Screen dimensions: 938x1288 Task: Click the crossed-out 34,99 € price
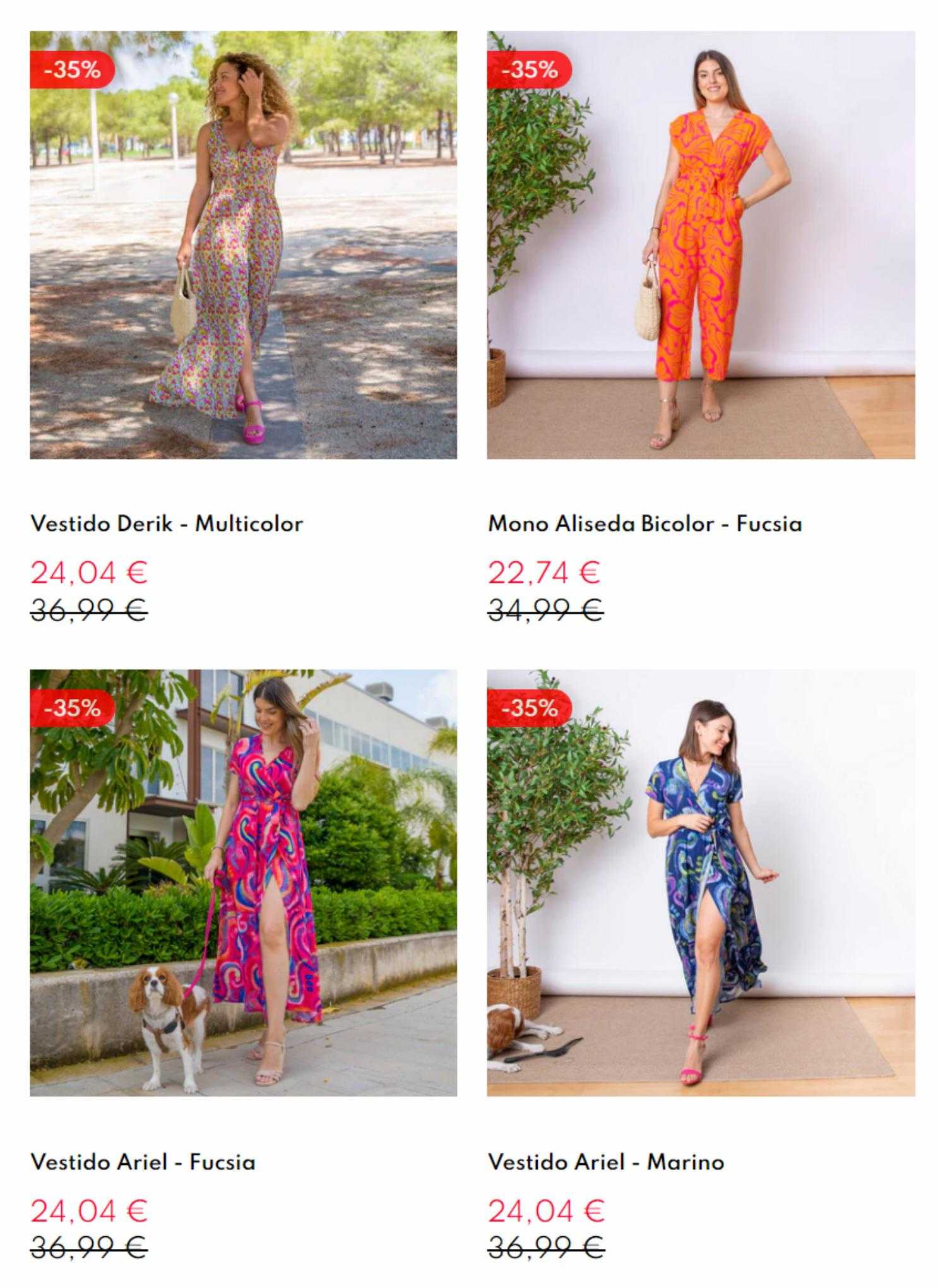click(546, 611)
